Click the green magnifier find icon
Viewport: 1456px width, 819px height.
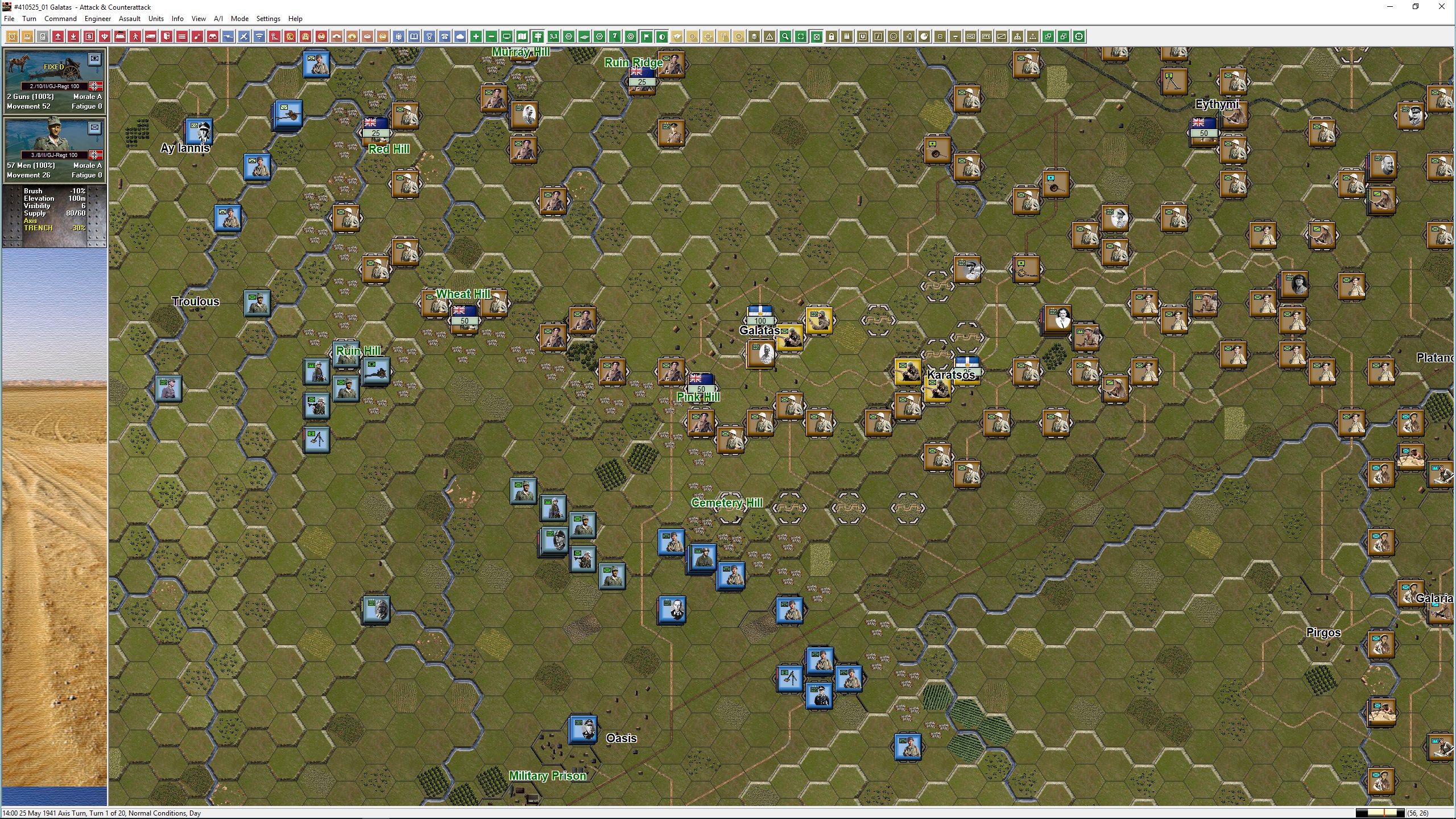coord(785,37)
